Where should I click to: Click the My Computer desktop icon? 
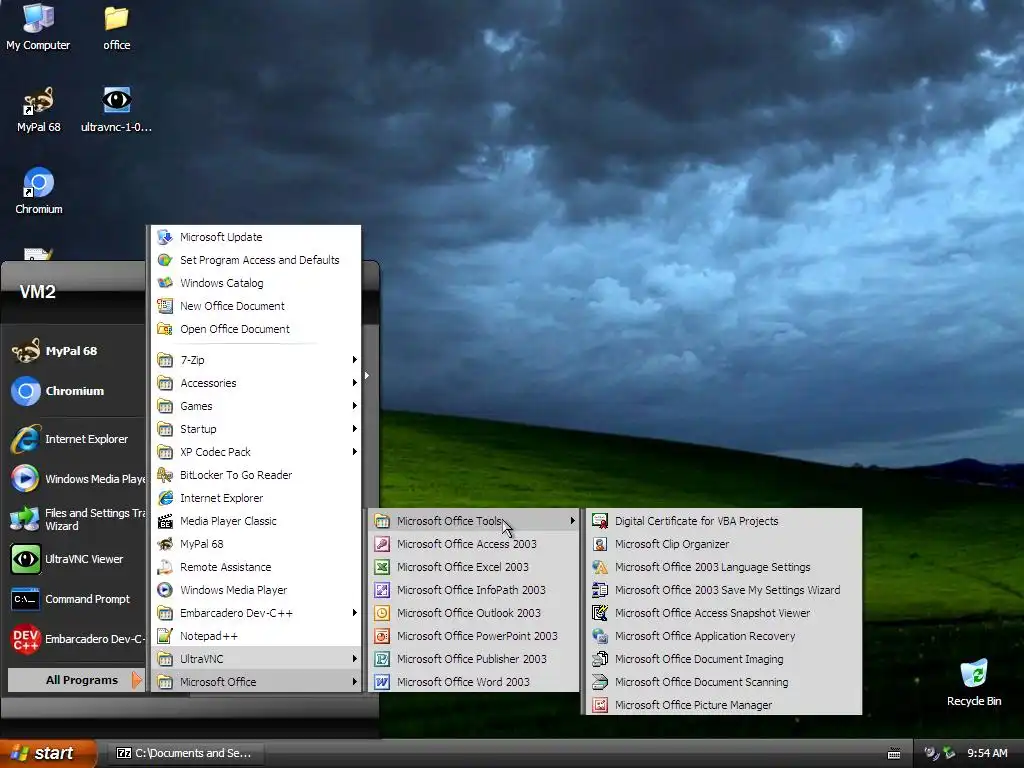[38, 27]
